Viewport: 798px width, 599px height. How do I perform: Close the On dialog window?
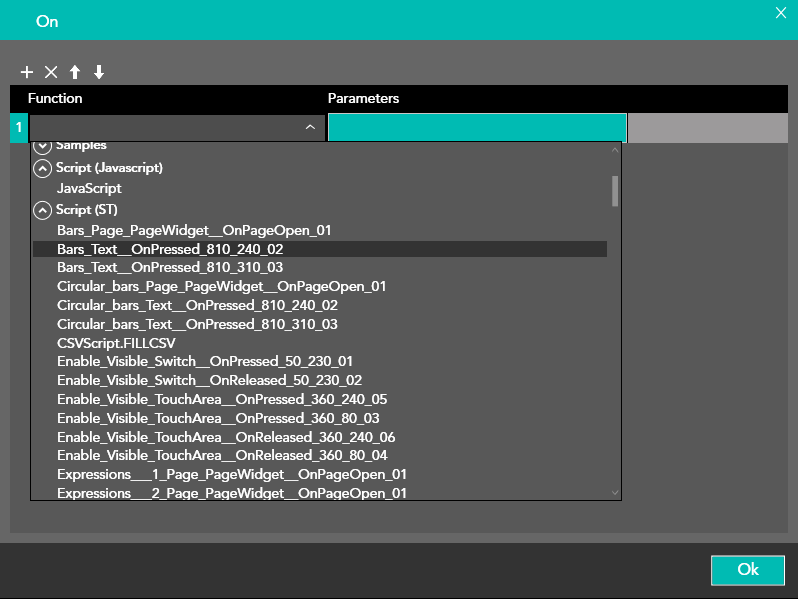[x=781, y=13]
